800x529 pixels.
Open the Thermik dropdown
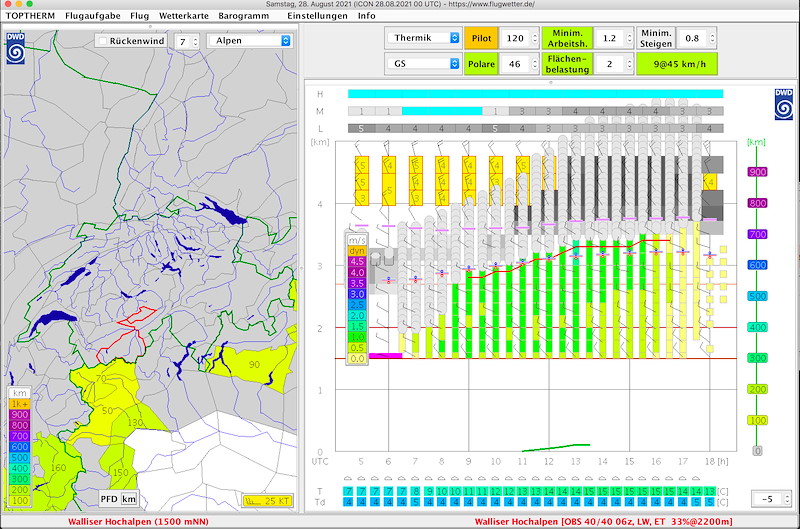[x=422, y=38]
